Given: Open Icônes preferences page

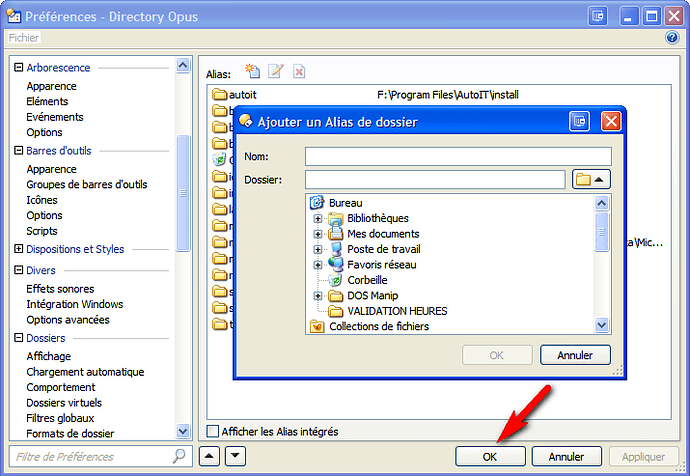Looking at the screenshot, I should pos(42,200).
